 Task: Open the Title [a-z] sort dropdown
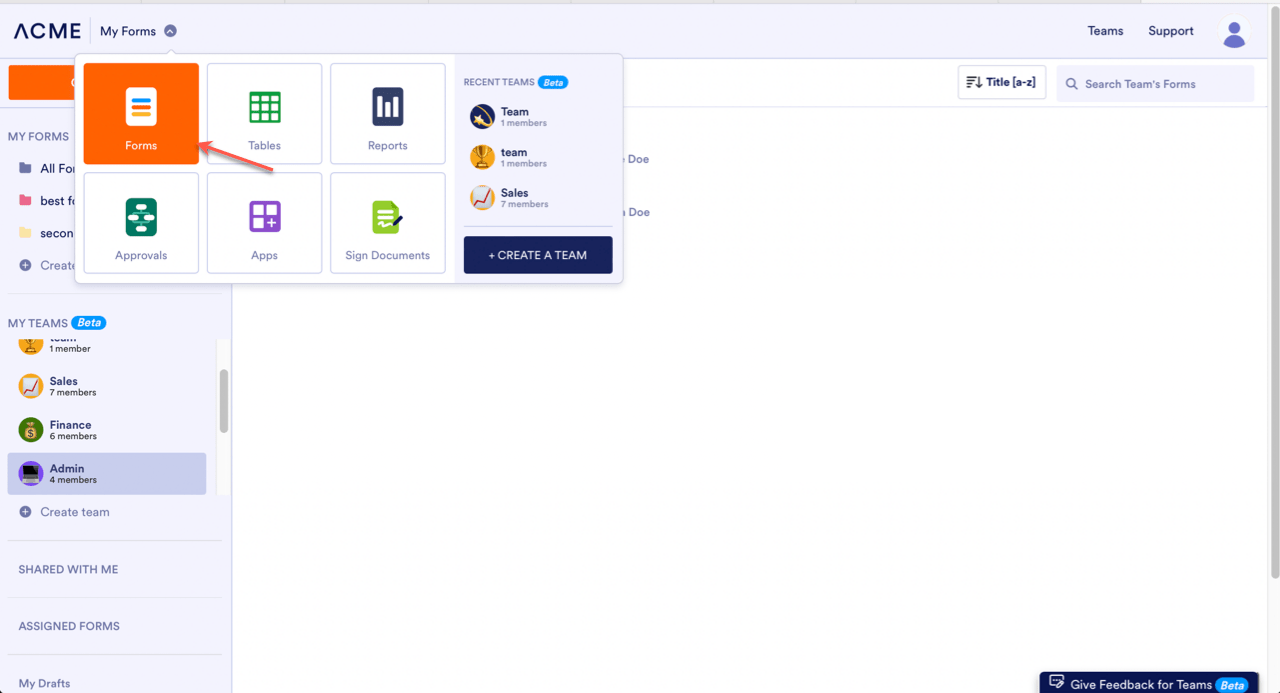coord(1002,82)
